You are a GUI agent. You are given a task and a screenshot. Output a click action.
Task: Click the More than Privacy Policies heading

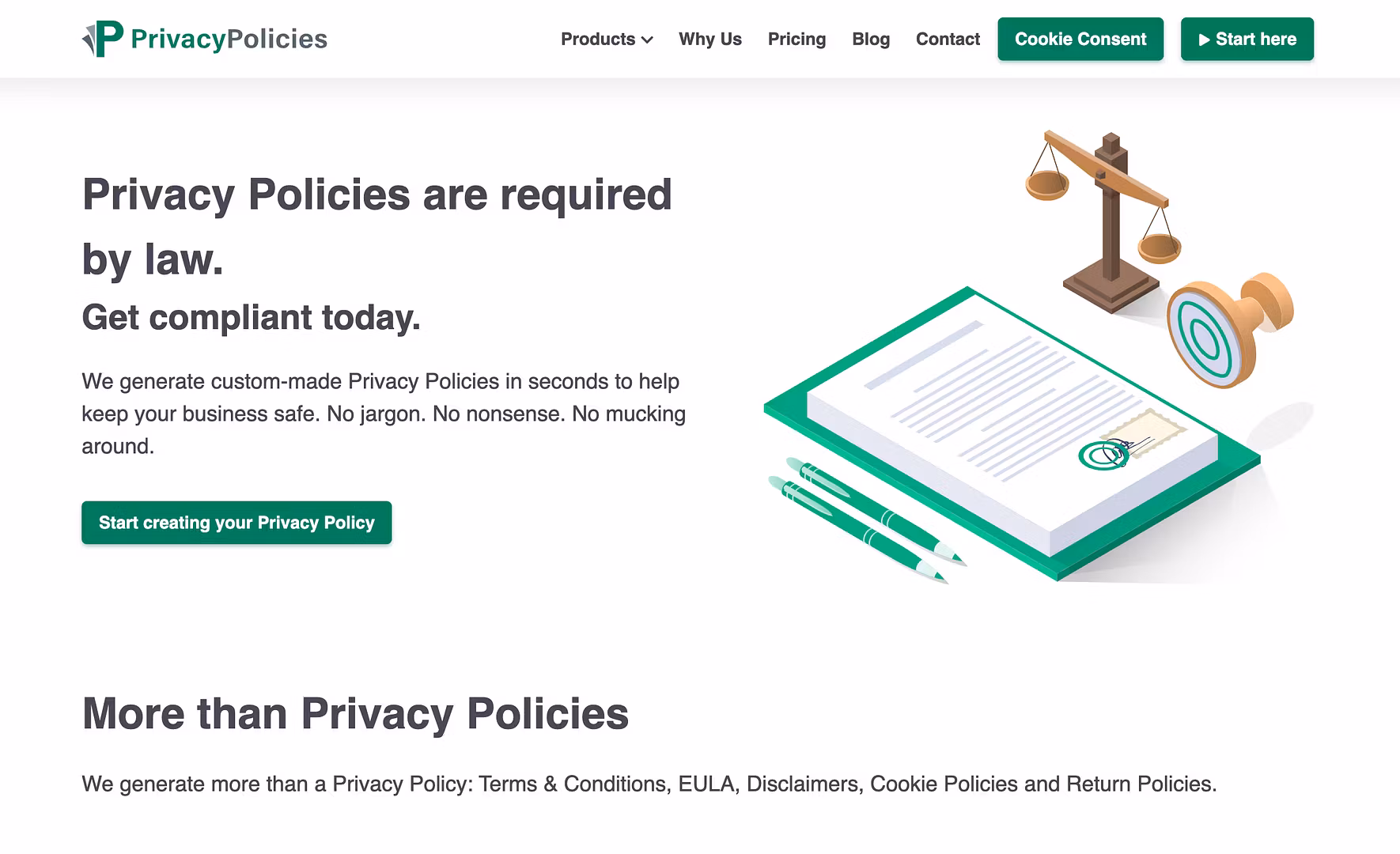(x=356, y=714)
